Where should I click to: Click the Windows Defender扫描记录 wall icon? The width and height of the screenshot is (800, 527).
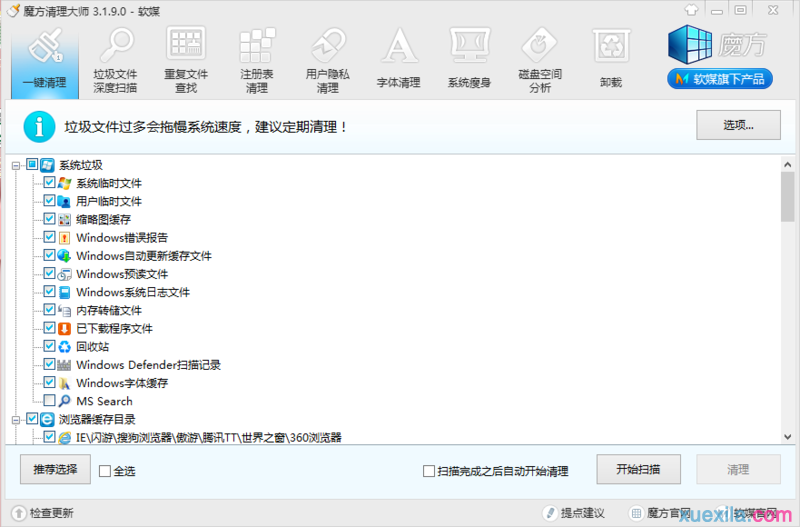coord(64,365)
